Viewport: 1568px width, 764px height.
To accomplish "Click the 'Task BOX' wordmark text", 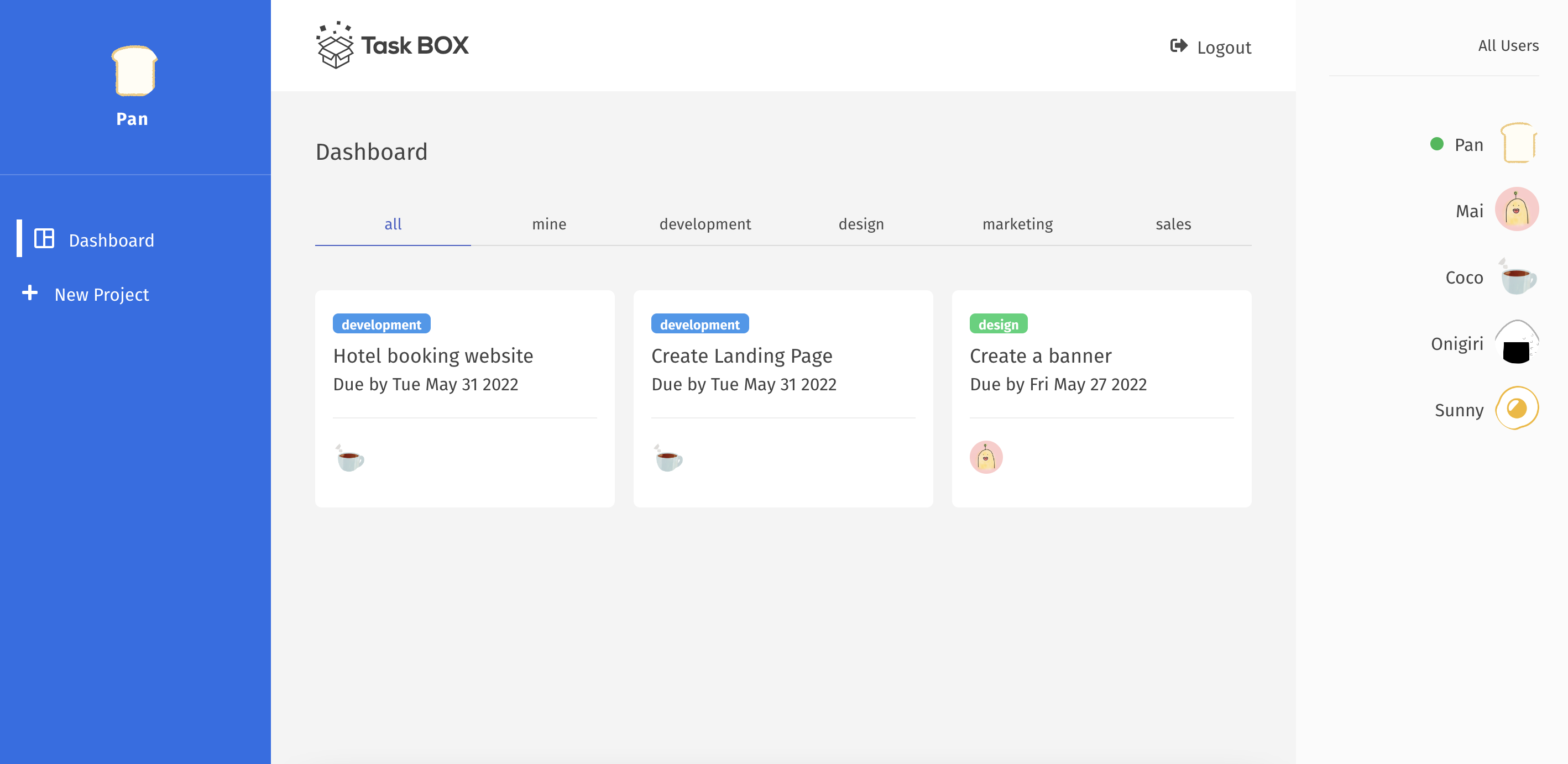I will tap(415, 45).
